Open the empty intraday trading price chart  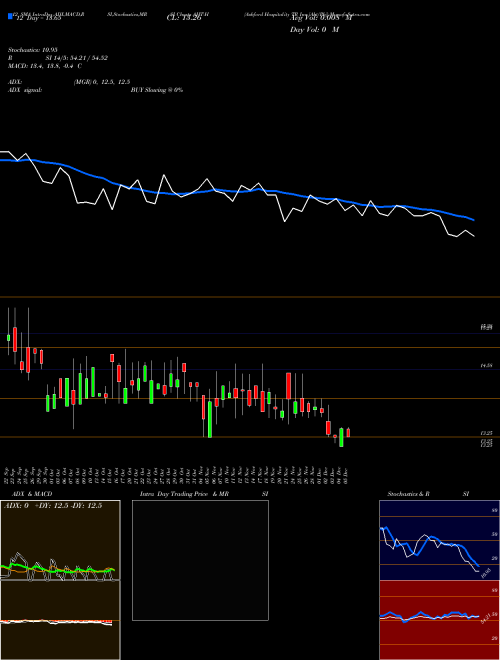click(x=200, y=560)
